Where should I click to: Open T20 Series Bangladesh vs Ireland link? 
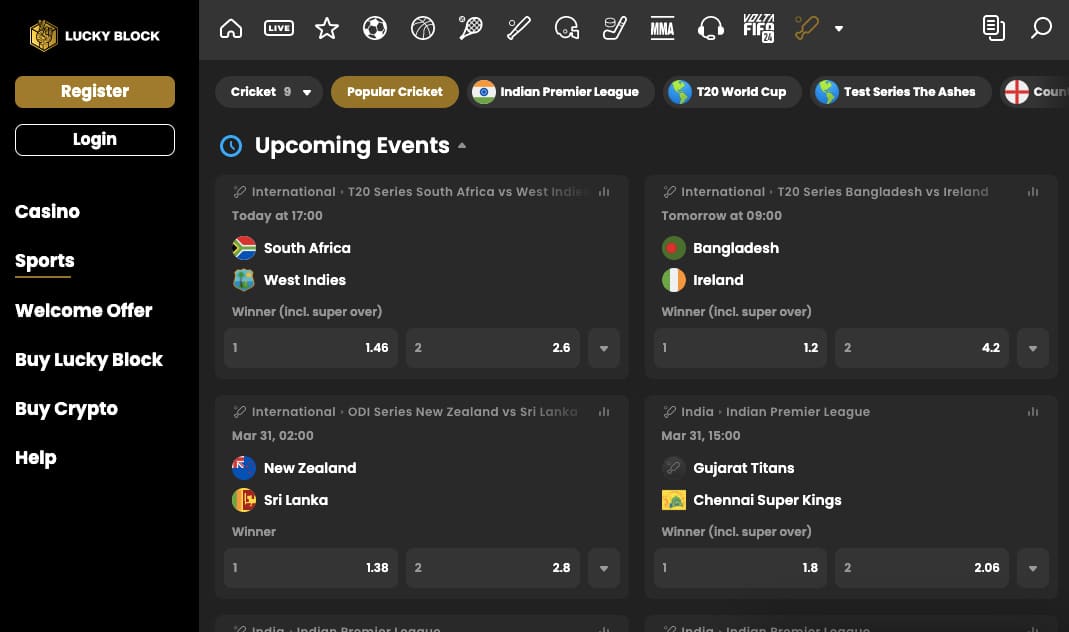883,192
